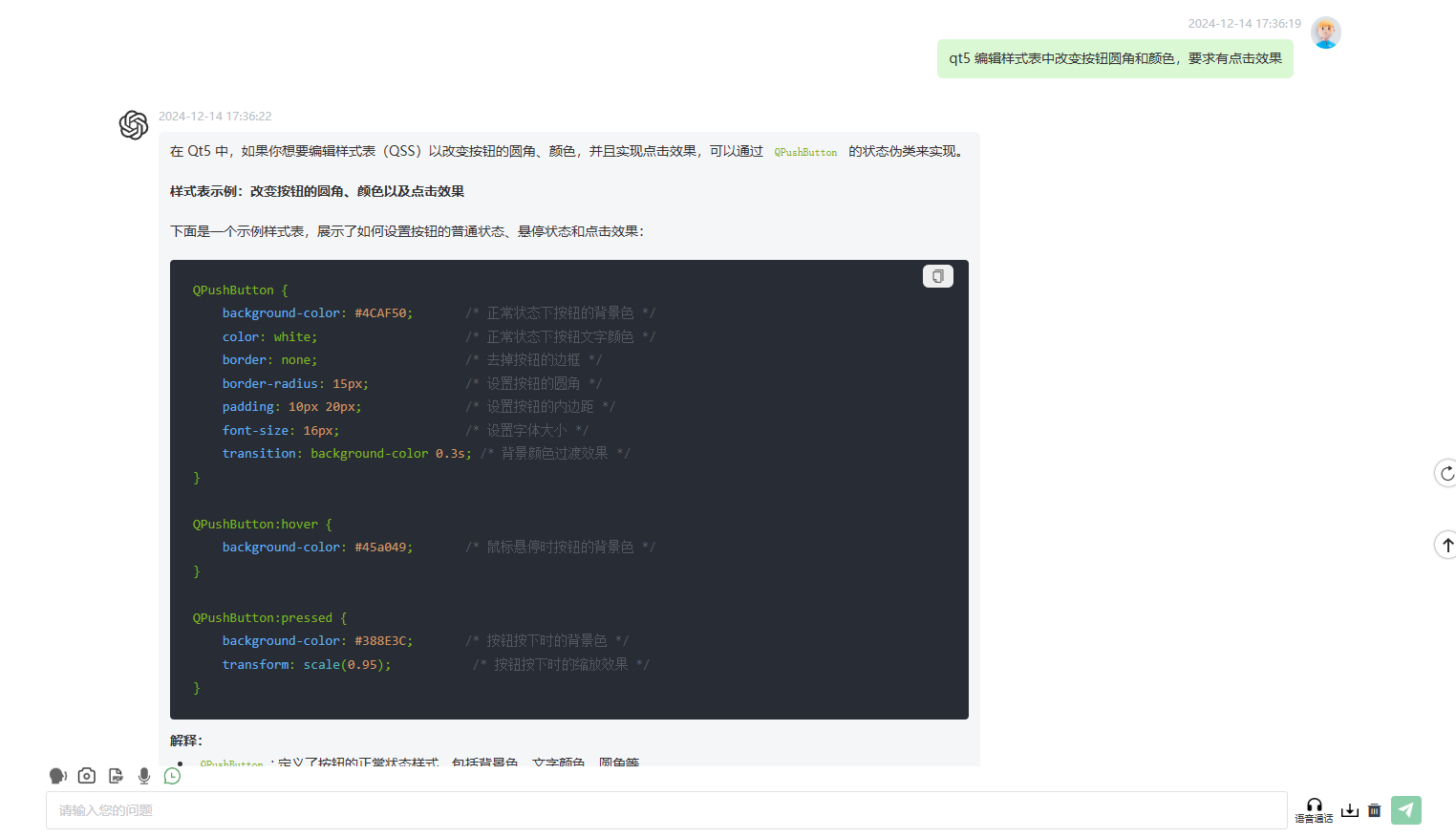1456x838 pixels.
Task: Download the conversation with the download icon
Action: 1349,810
